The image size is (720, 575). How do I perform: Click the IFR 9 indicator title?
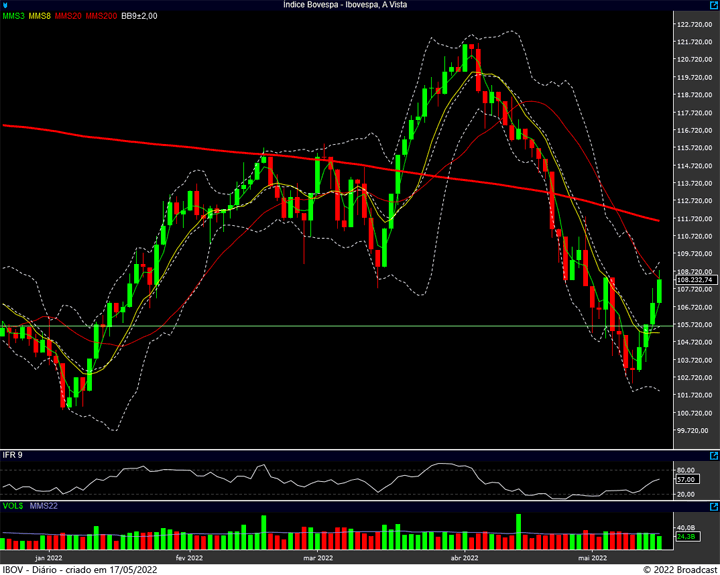point(13,455)
